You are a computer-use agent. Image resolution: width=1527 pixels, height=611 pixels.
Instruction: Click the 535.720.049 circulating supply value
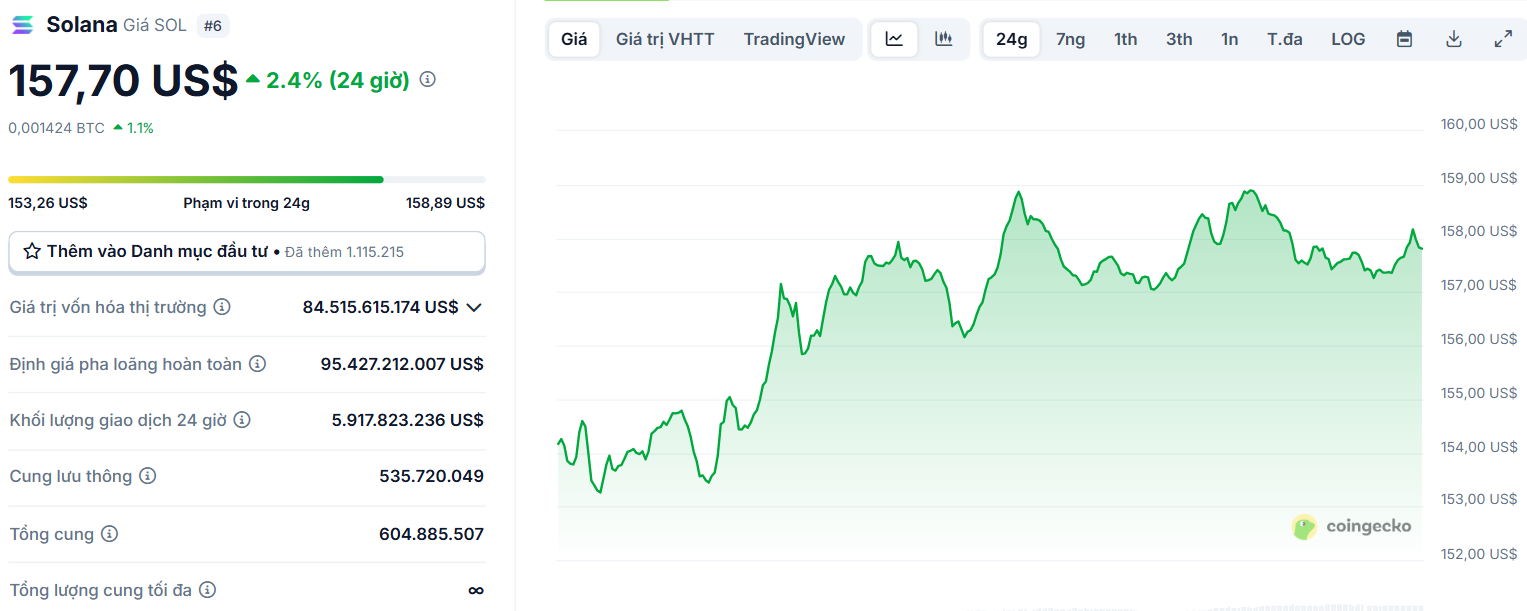pyautogui.click(x=432, y=476)
